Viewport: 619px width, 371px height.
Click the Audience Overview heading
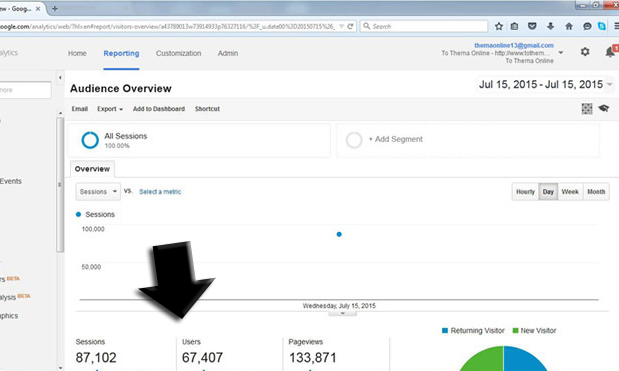(121, 88)
